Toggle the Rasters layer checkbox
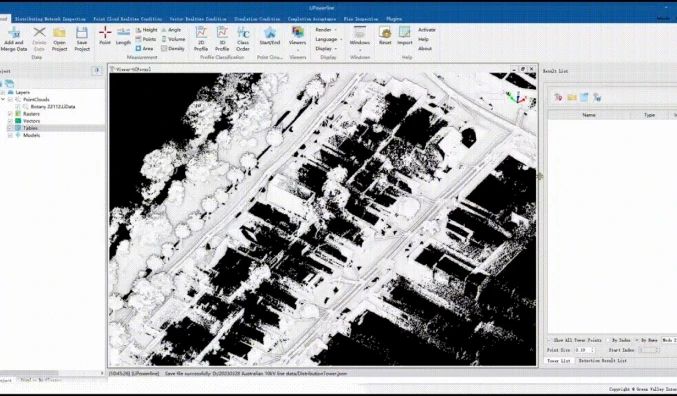The image size is (677, 396). click(x=10, y=114)
